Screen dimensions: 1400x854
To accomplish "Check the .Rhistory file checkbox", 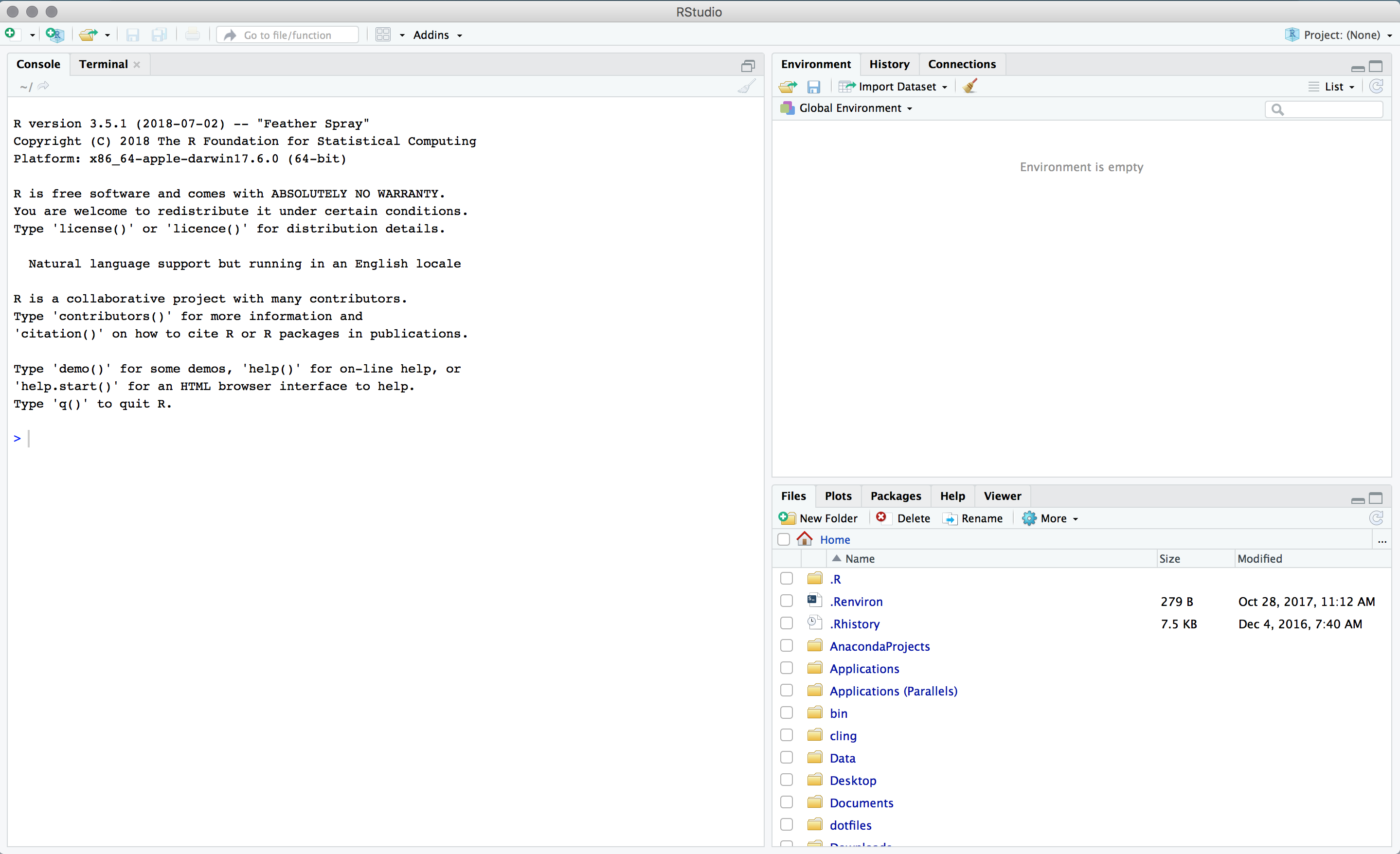I will [x=787, y=623].
